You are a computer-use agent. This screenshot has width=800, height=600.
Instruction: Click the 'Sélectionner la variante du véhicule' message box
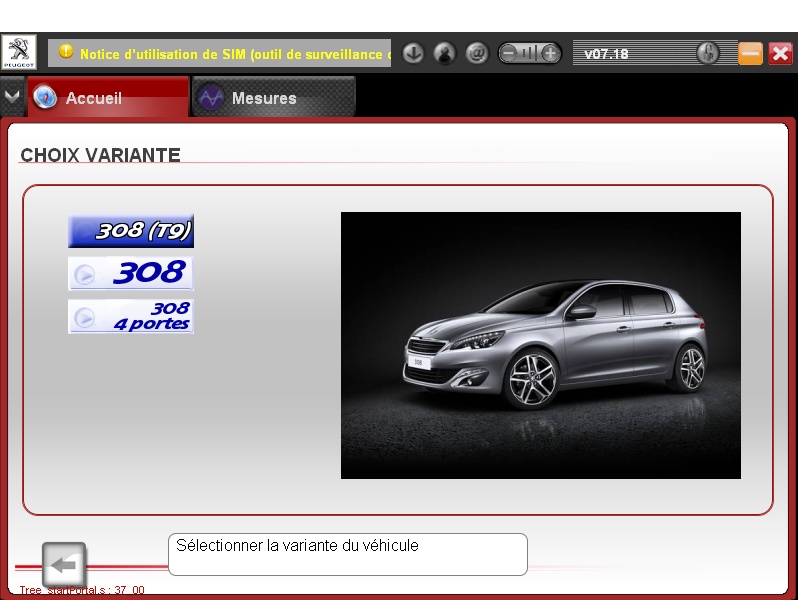tap(348, 555)
